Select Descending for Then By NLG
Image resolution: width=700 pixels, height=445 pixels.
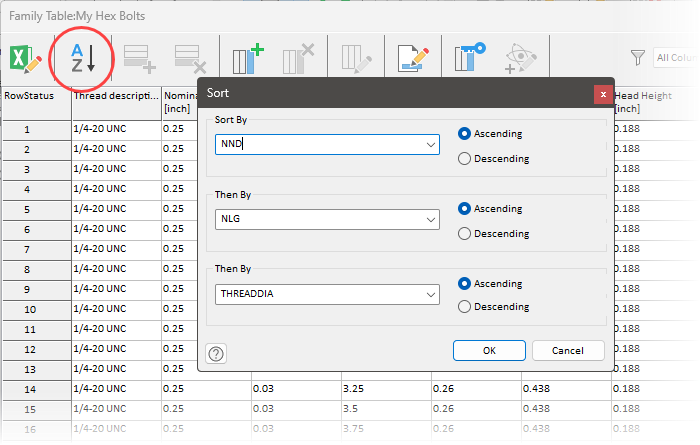pos(464,233)
